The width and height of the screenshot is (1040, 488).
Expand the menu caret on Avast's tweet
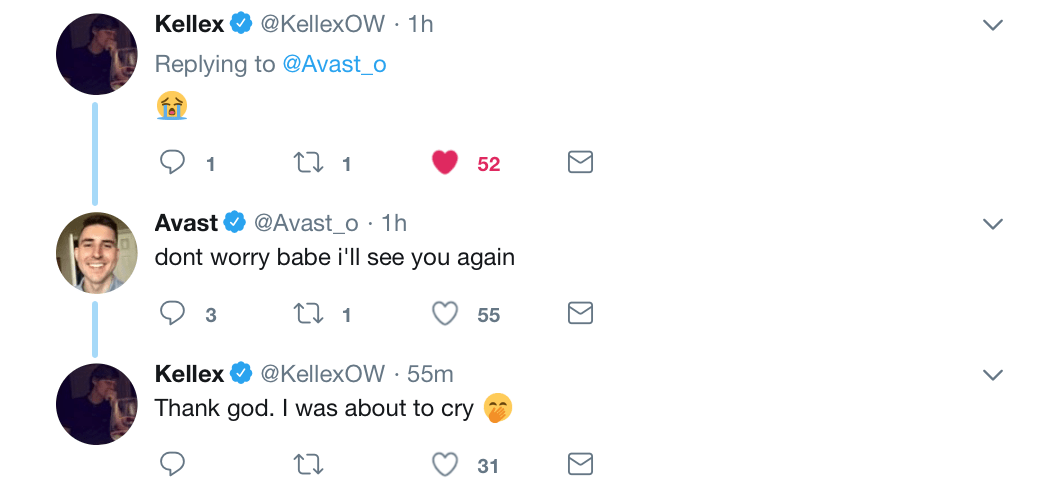pos(992,224)
